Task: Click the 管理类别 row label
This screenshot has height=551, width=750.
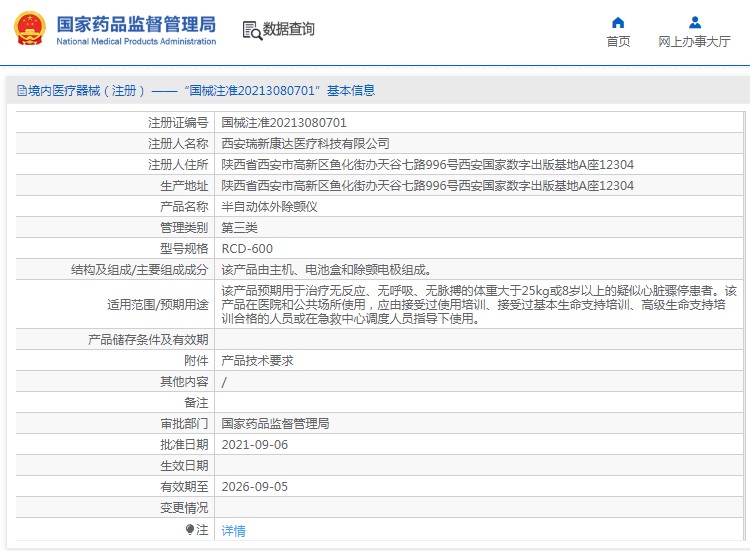Action: 184,228
